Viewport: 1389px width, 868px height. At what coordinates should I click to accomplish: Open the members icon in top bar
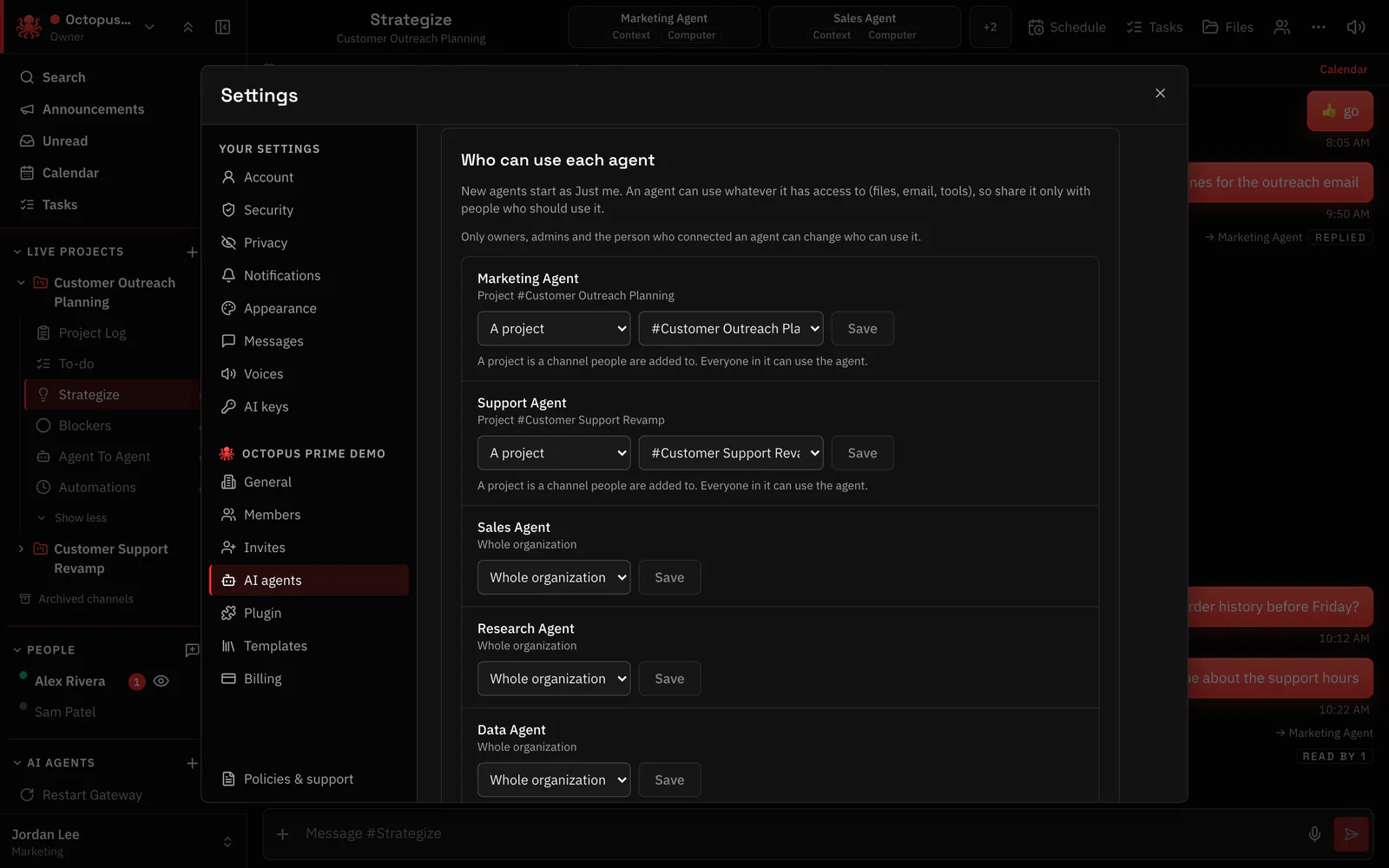click(x=1281, y=27)
